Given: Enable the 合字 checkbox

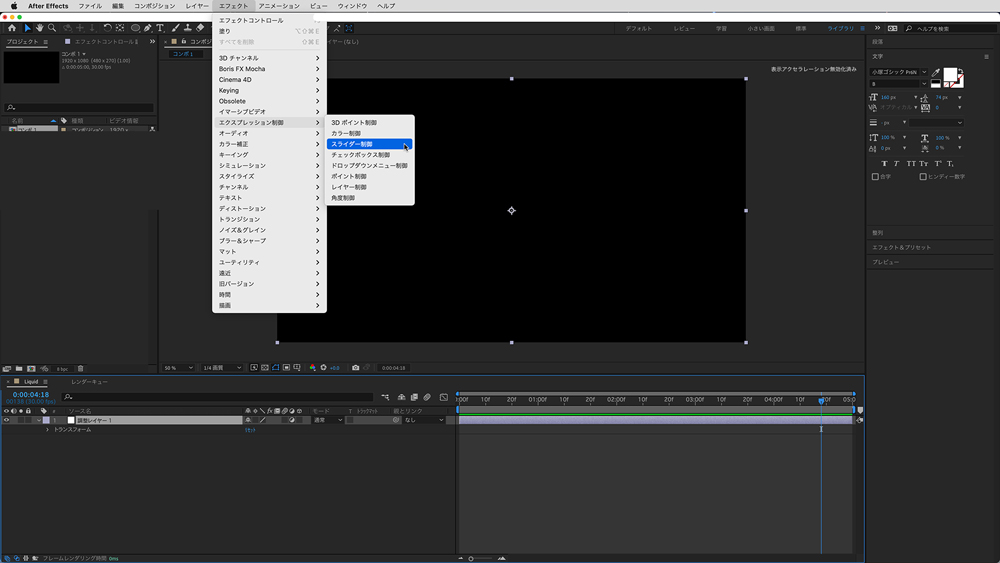Looking at the screenshot, I should click(x=875, y=177).
